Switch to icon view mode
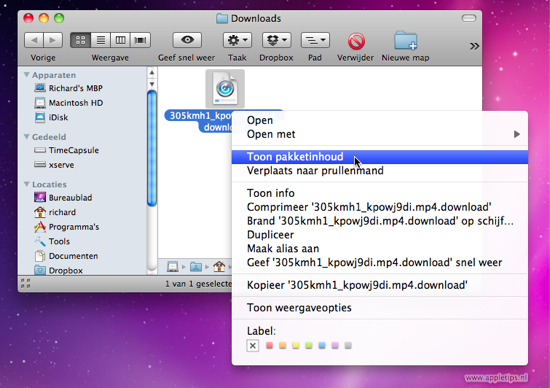The height and width of the screenshot is (388, 550). (x=80, y=40)
